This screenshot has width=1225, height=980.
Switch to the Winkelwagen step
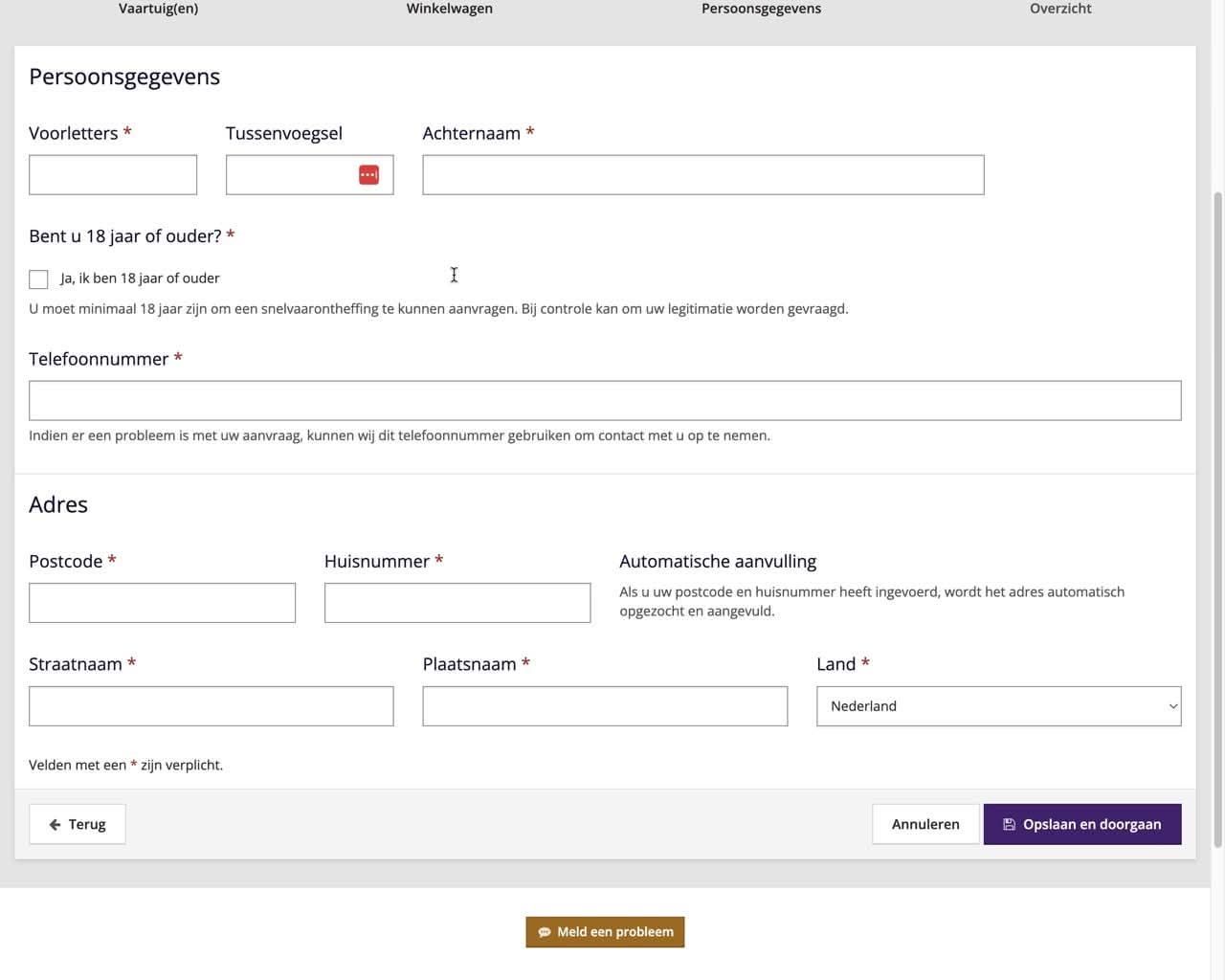[450, 9]
